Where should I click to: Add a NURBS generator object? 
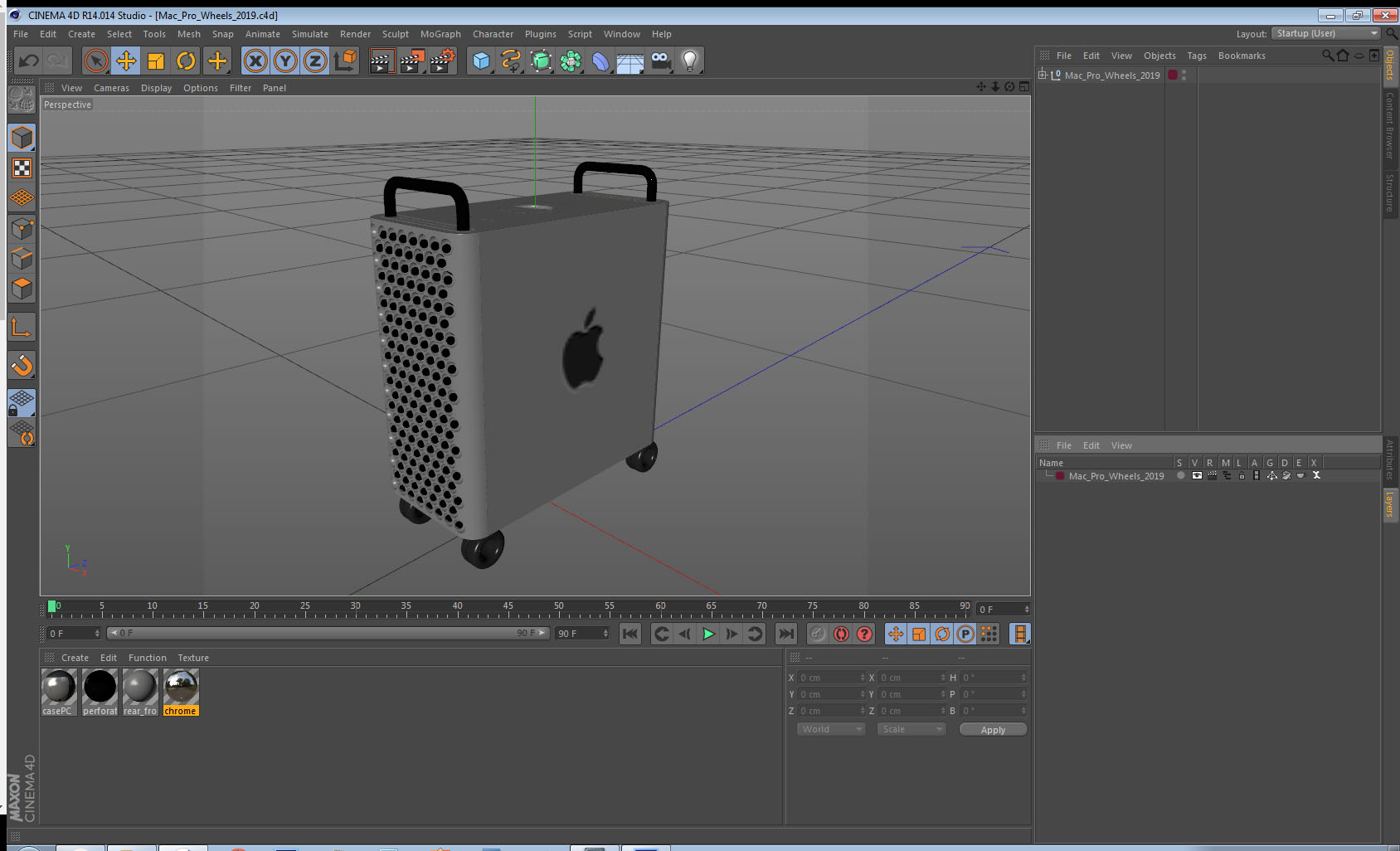tap(541, 61)
